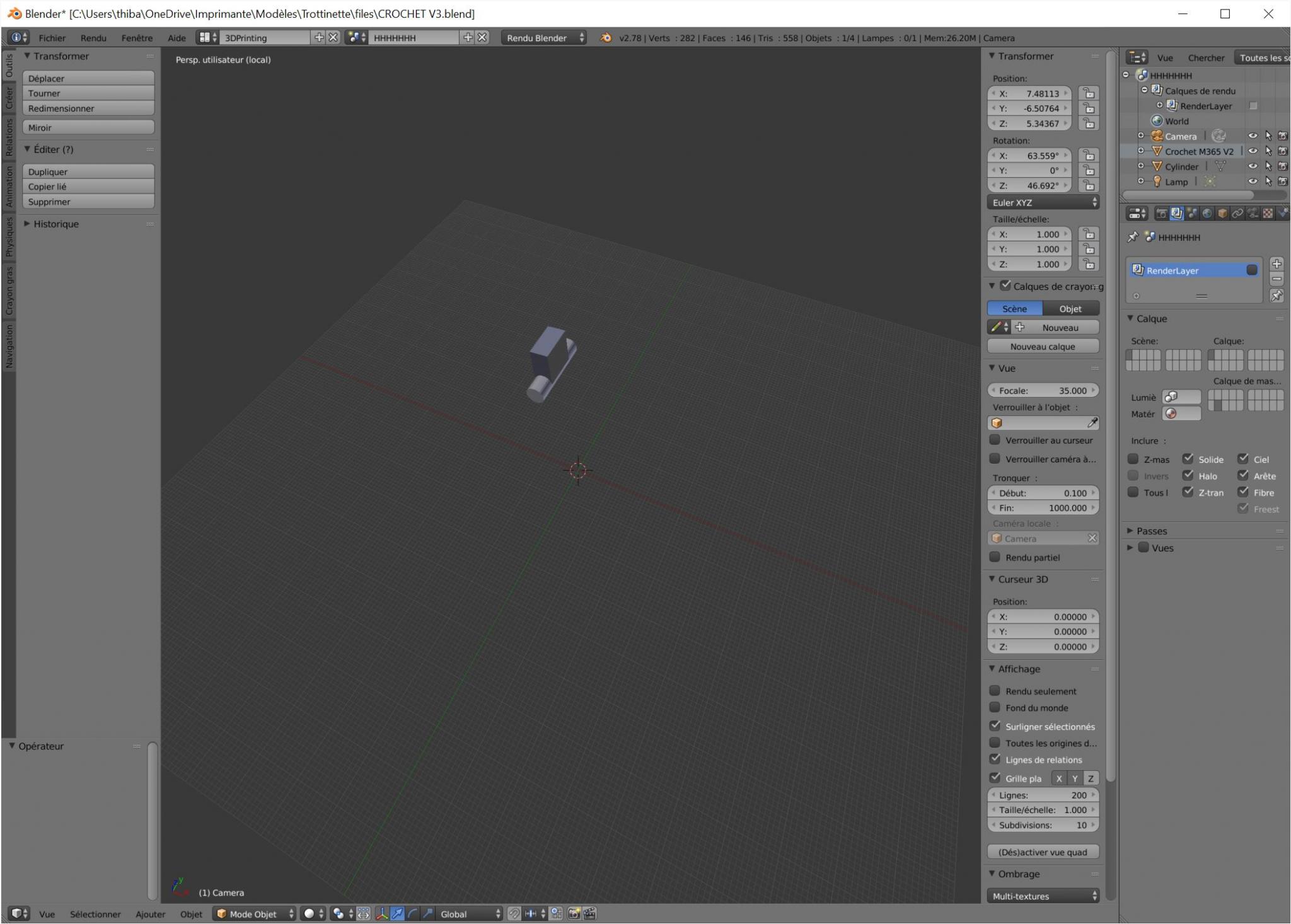Screen dimensions: 1291x924
Task: Click the OpenGL render image camera icon
Action: pos(574,913)
